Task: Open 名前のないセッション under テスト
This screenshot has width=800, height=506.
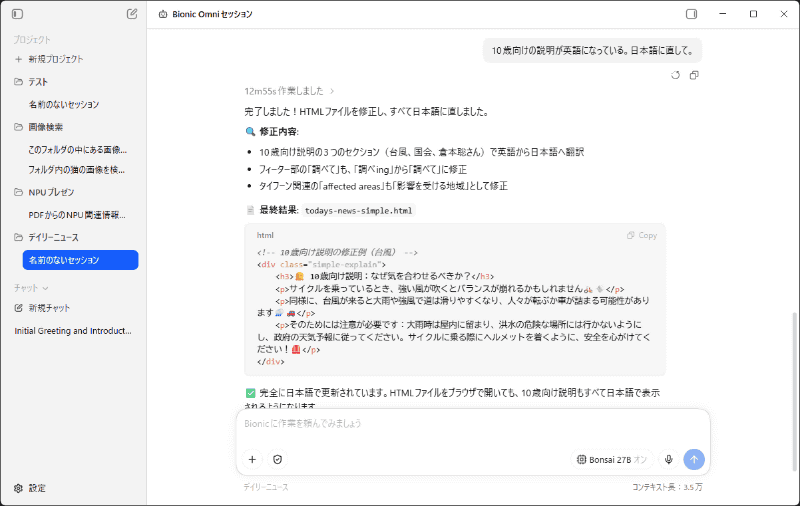Action: [64, 104]
